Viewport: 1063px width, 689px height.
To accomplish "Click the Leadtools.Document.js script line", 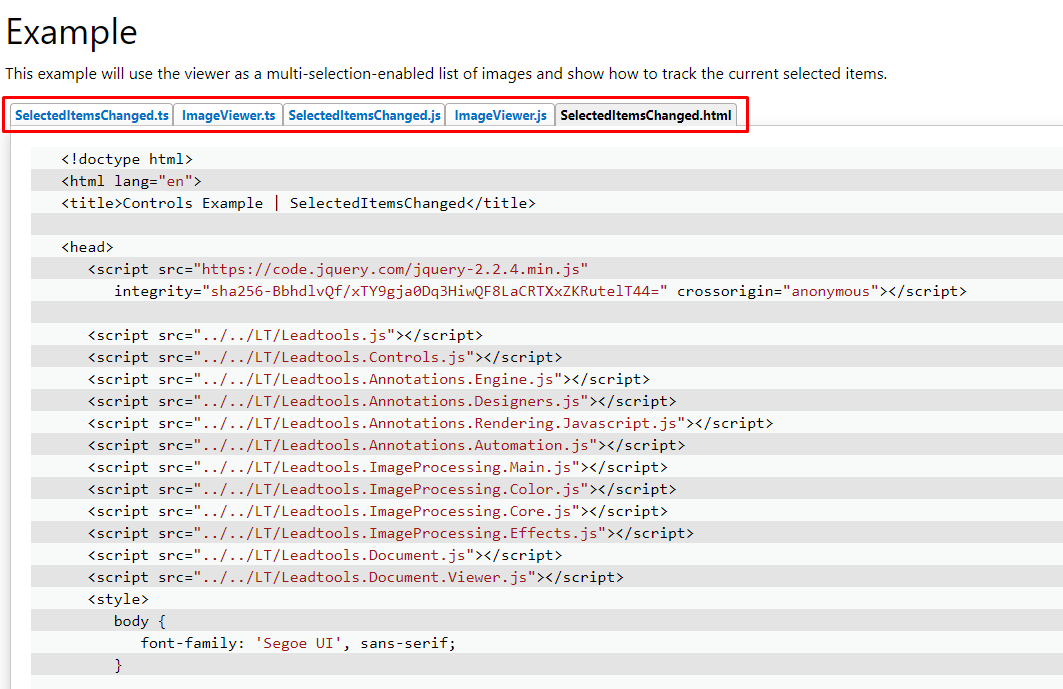I will [x=325, y=555].
